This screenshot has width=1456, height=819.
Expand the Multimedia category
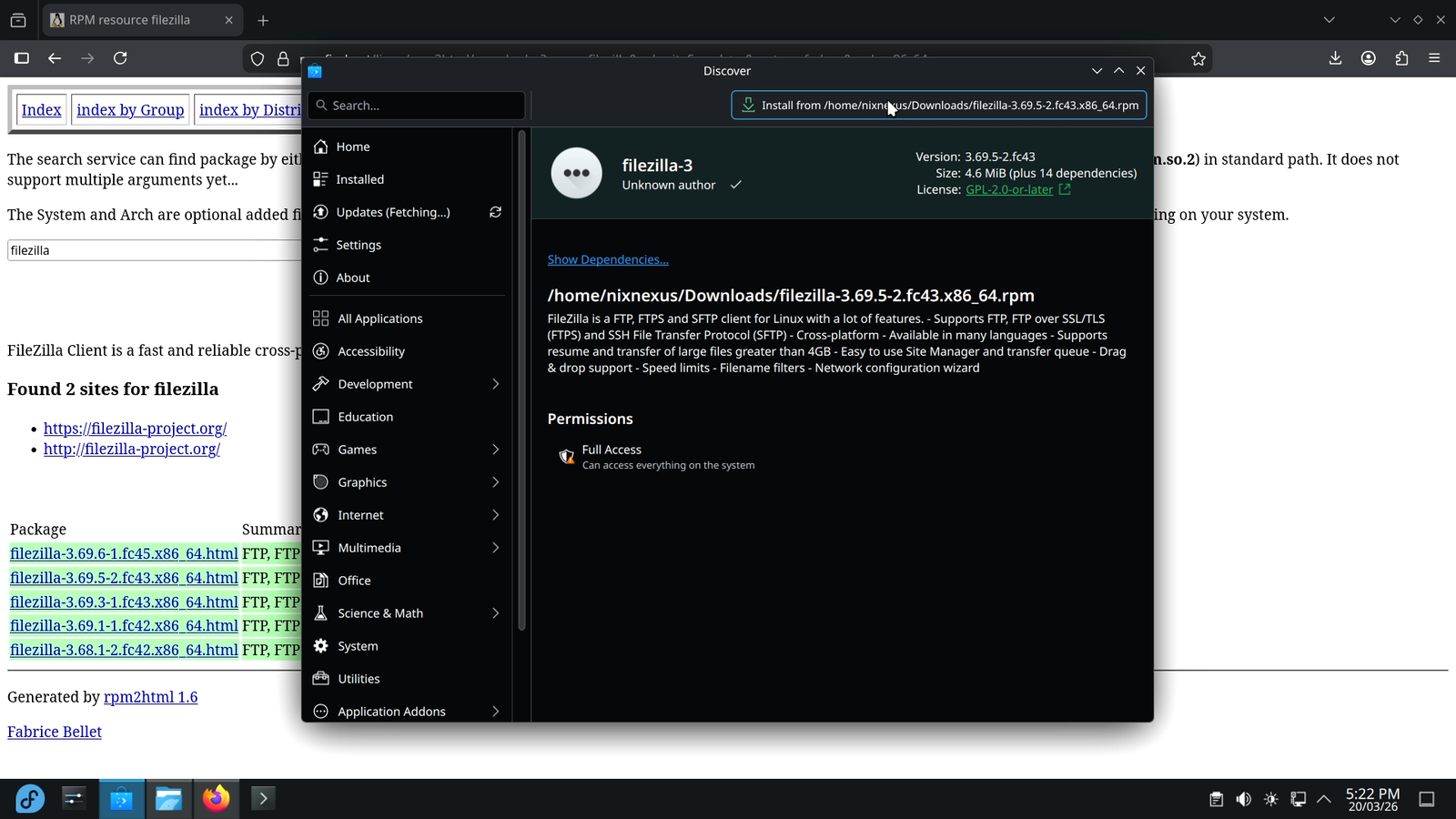tap(495, 548)
